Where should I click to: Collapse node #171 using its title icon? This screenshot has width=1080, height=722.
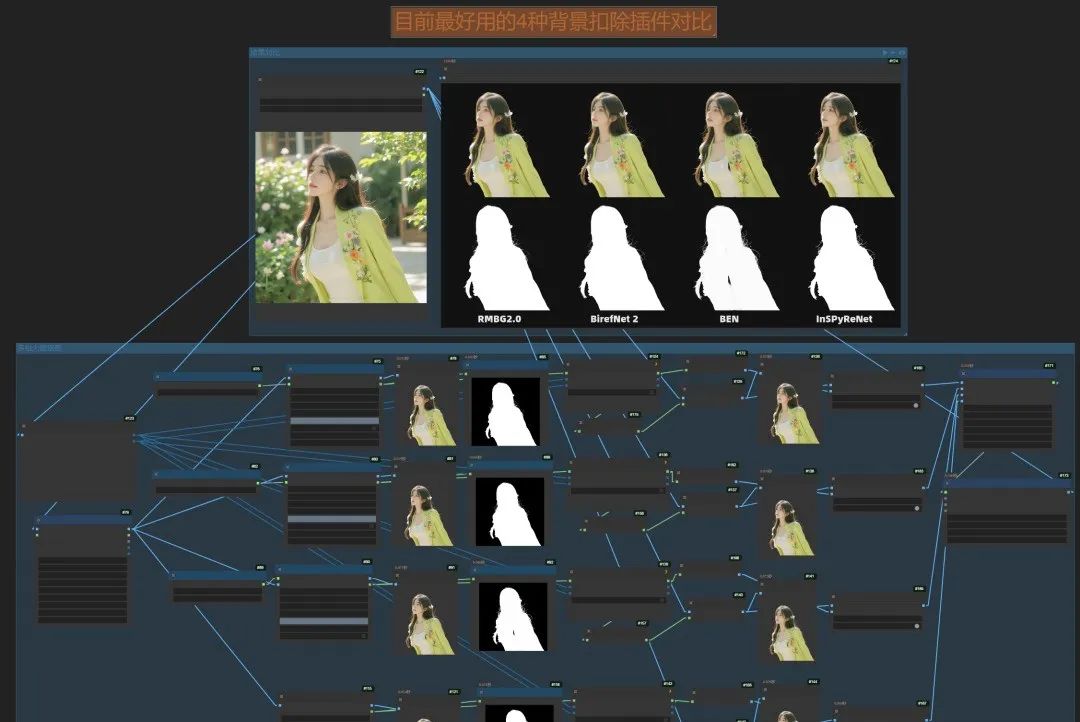(964, 373)
